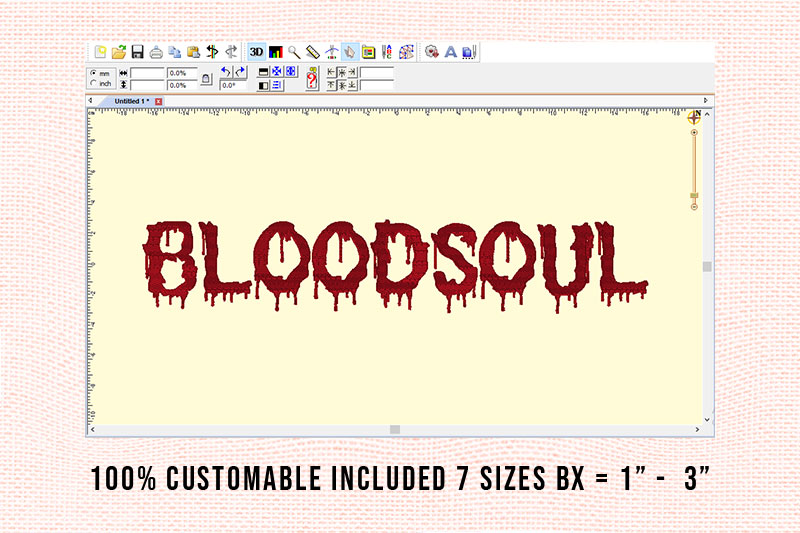Click the blue document with needle icon
Screen dimensions: 800x533
click(469, 52)
